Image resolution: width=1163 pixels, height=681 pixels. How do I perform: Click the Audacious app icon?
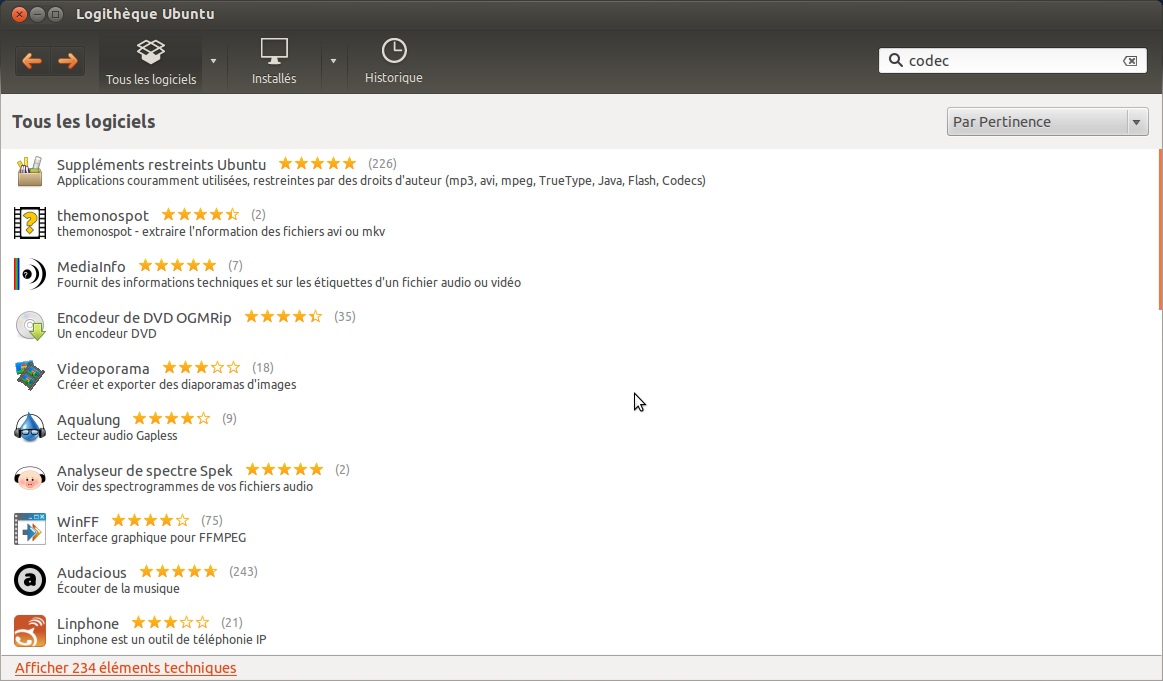[30, 580]
